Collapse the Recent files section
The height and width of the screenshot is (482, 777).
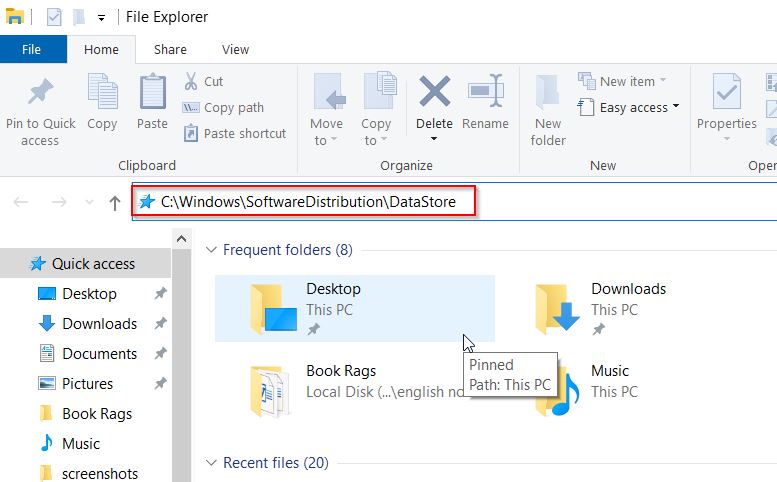pos(212,463)
